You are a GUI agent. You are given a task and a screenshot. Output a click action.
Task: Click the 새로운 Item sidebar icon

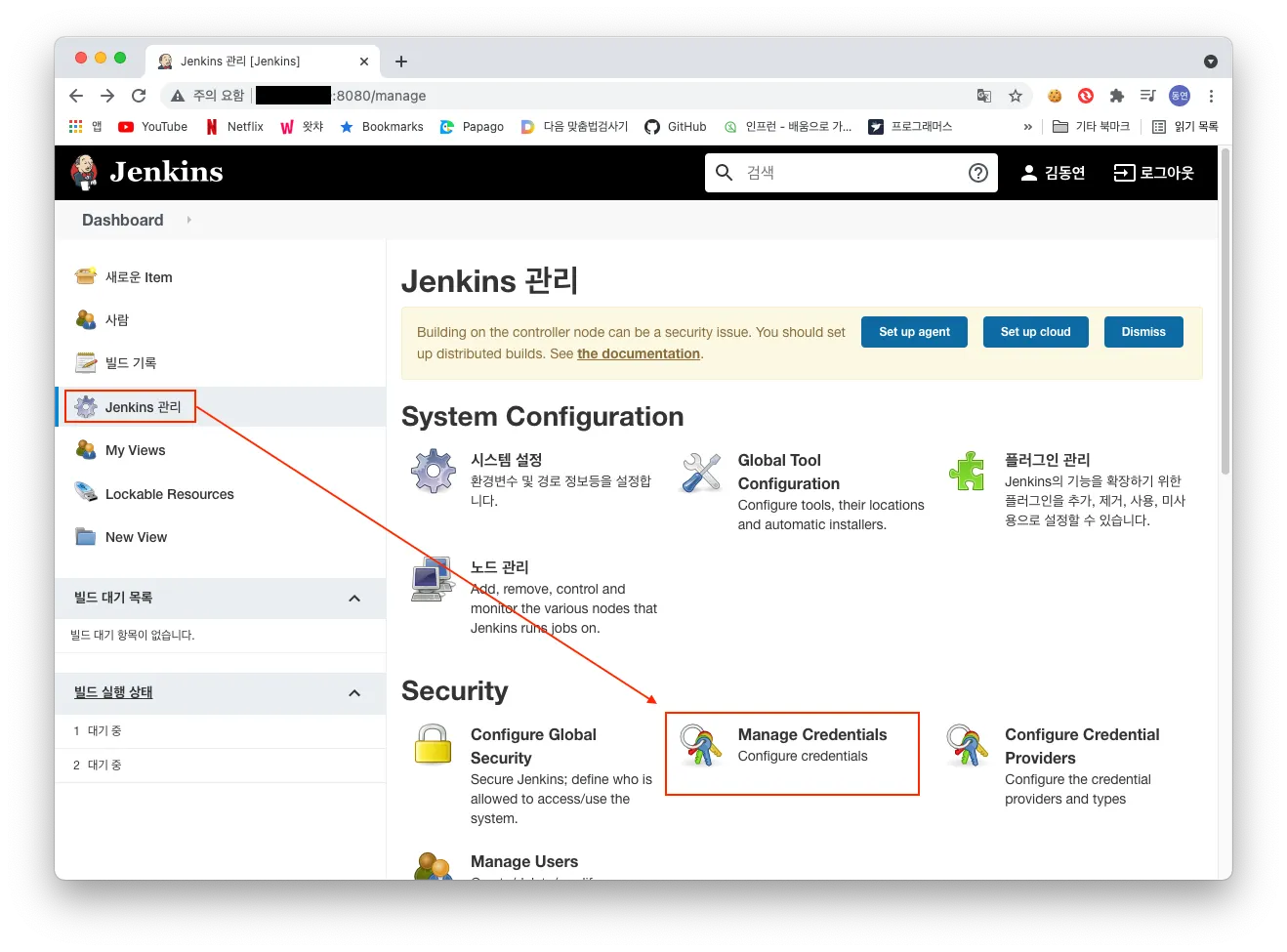coord(86,276)
